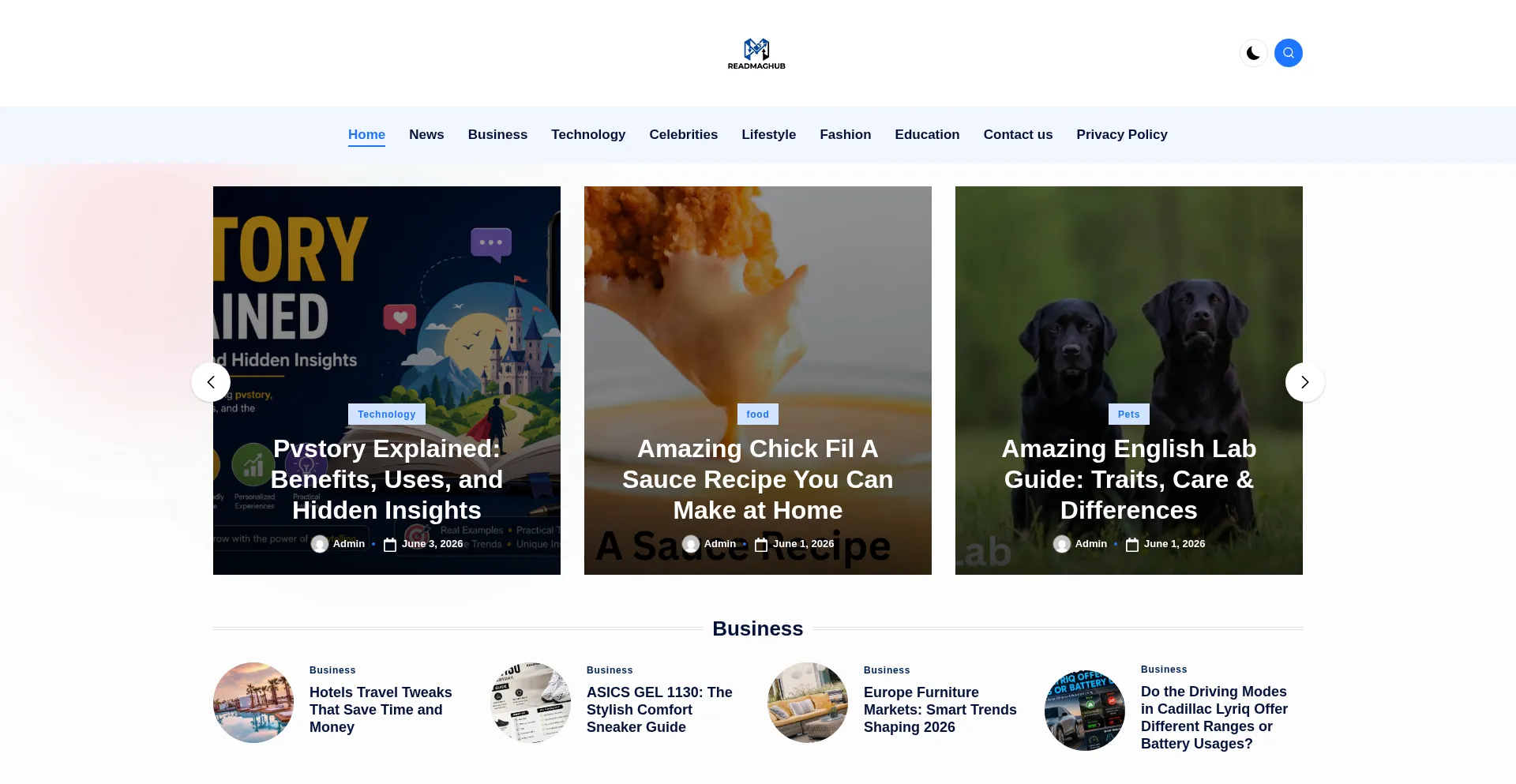Open the Business menu item
1516x784 pixels.
click(x=497, y=134)
